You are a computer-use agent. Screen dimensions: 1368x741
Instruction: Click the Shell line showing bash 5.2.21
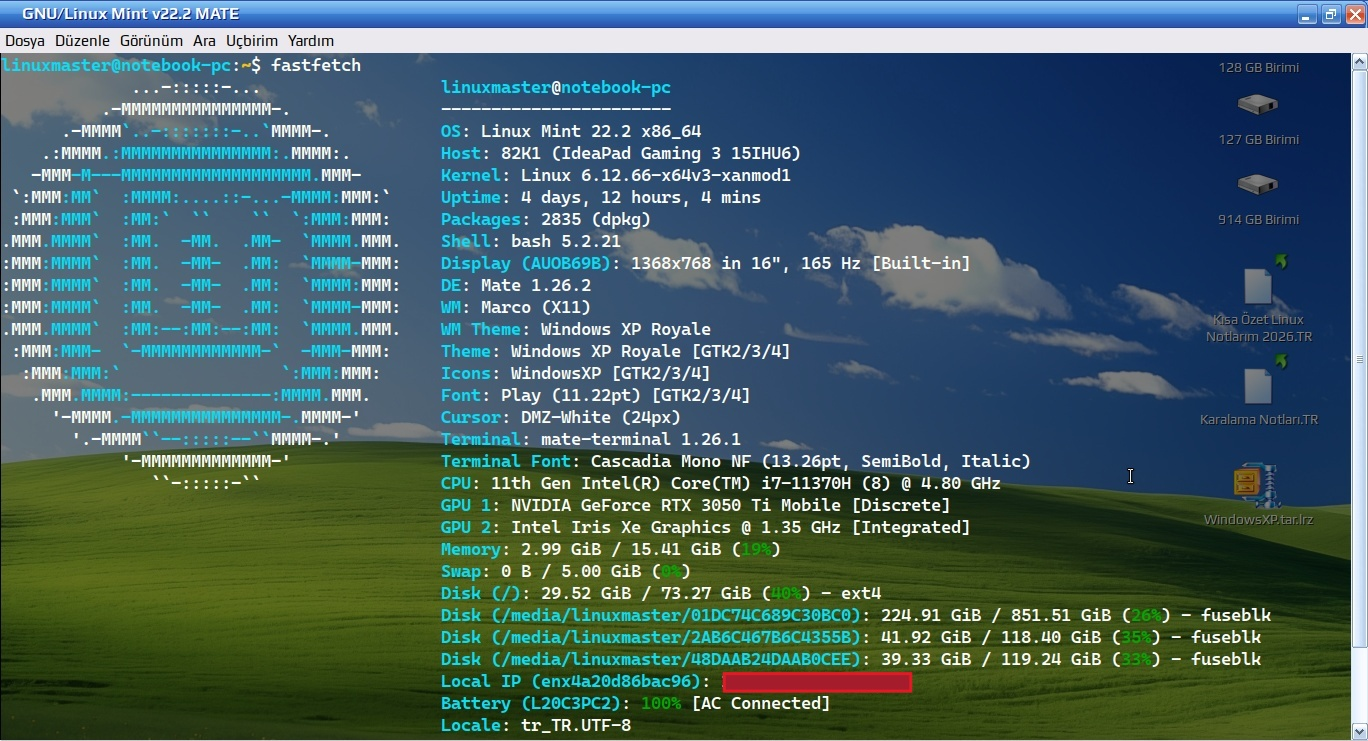[x=531, y=241]
